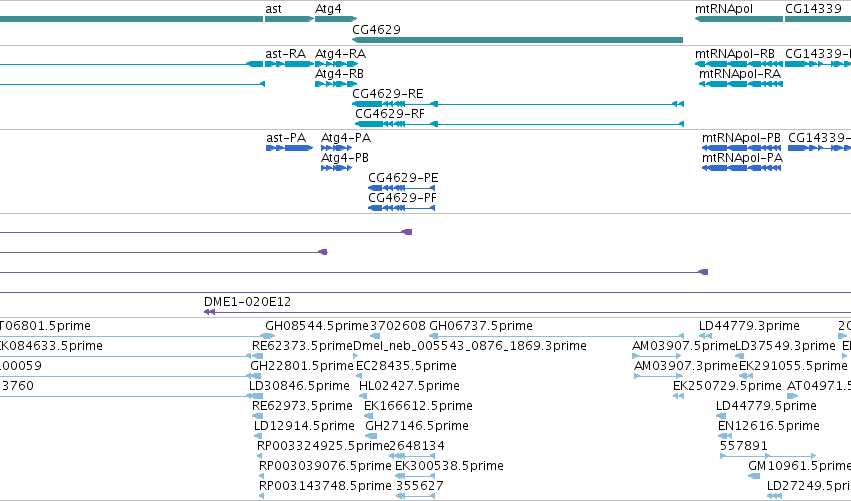Click the mtRNApol gene label
Screen dimensions: 851x501
point(723,9)
